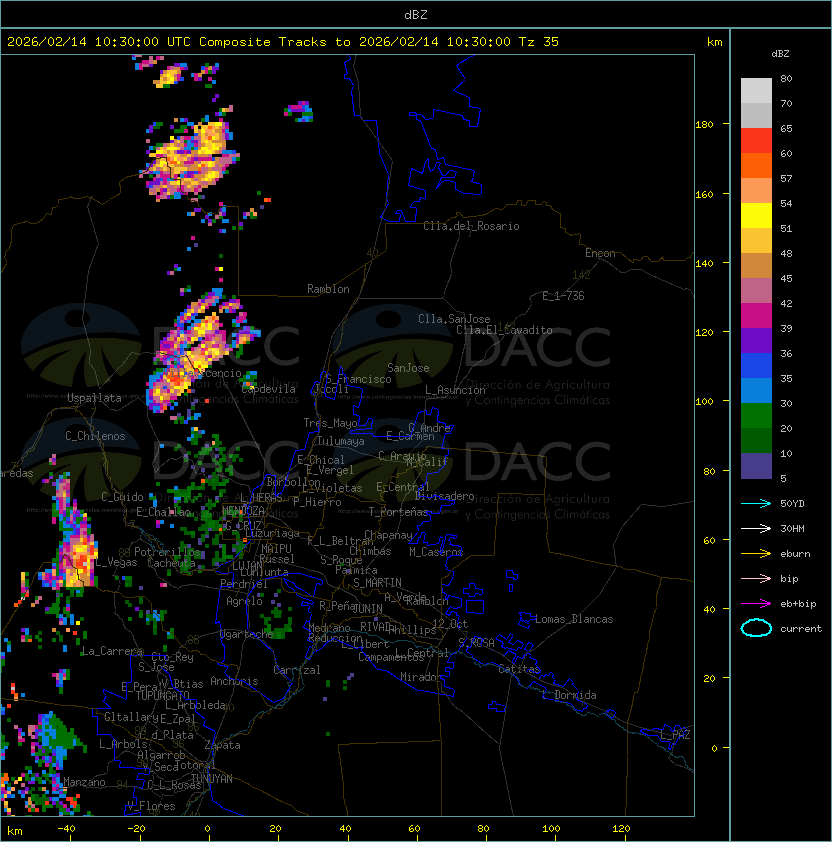Click the 'Perdriel' map label
The width and height of the screenshot is (832, 842).
coord(244,584)
